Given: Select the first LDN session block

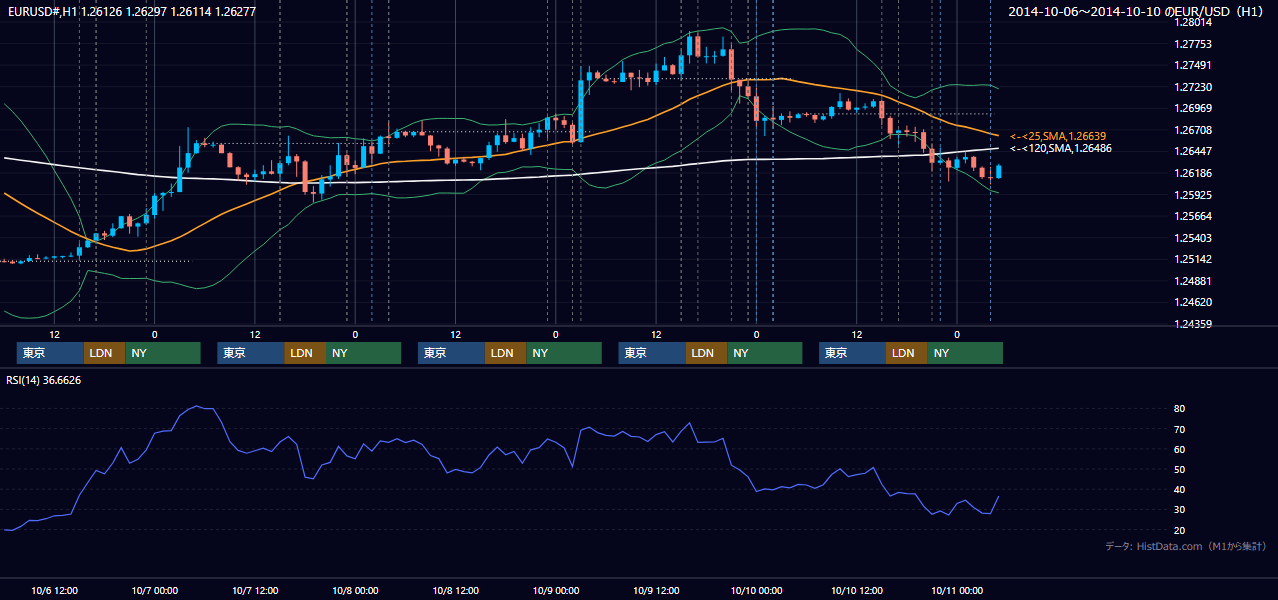Looking at the screenshot, I should (x=104, y=353).
